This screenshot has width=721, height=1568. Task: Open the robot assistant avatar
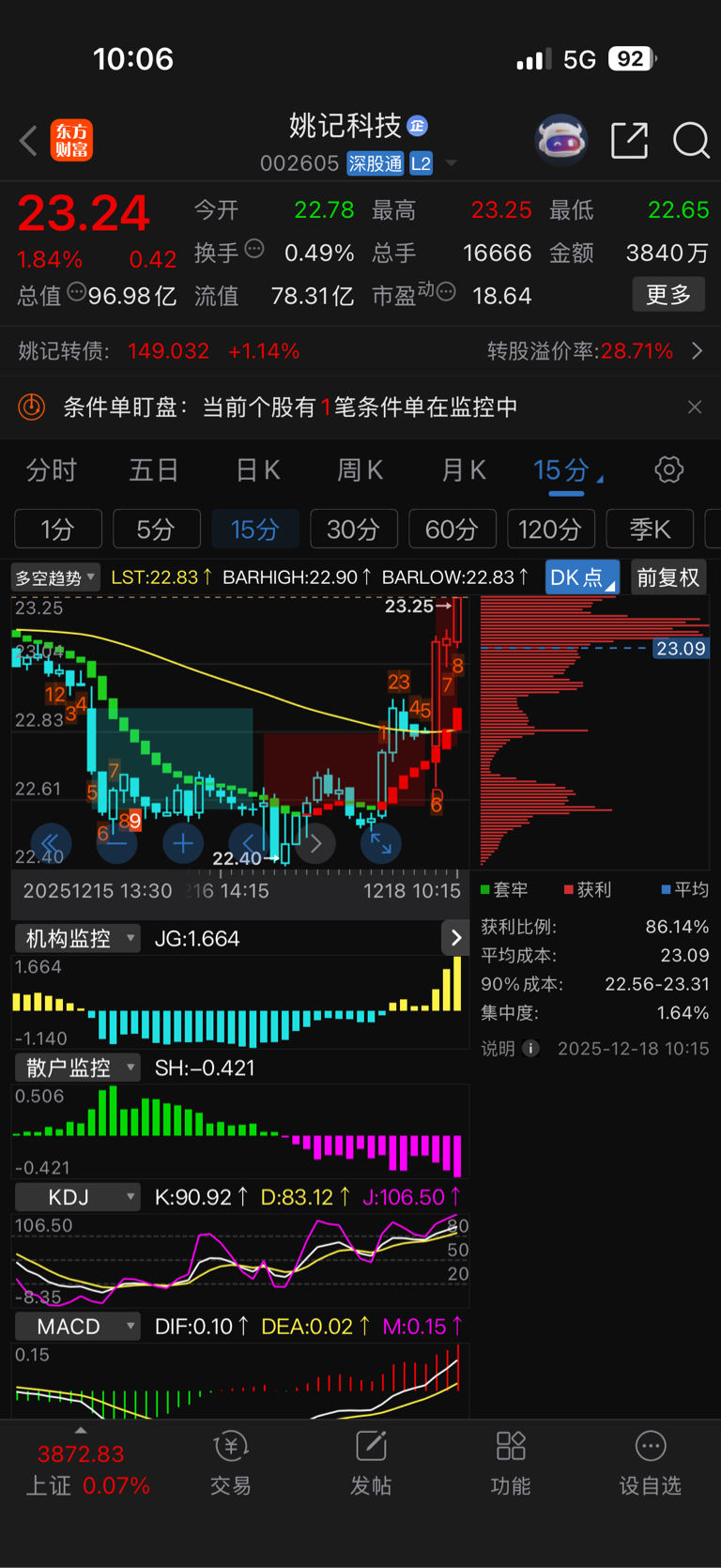(561, 141)
